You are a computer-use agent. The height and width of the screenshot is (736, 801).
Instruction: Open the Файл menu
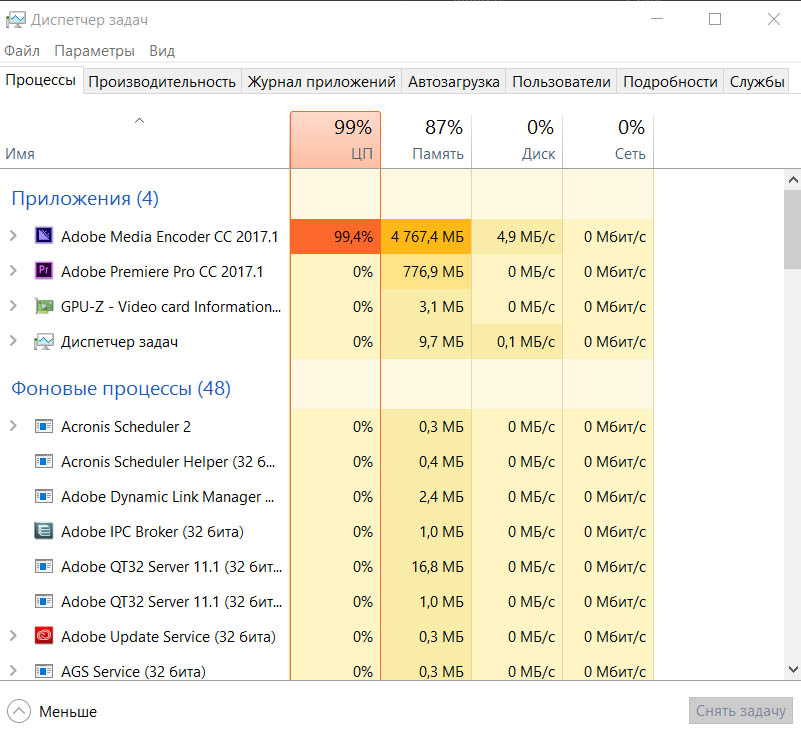point(22,51)
